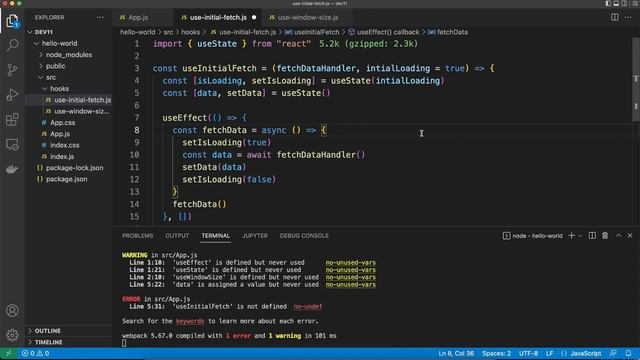This screenshot has width=640, height=360.
Task: Open the no-undef rule link in terminal
Action: point(308,307)
